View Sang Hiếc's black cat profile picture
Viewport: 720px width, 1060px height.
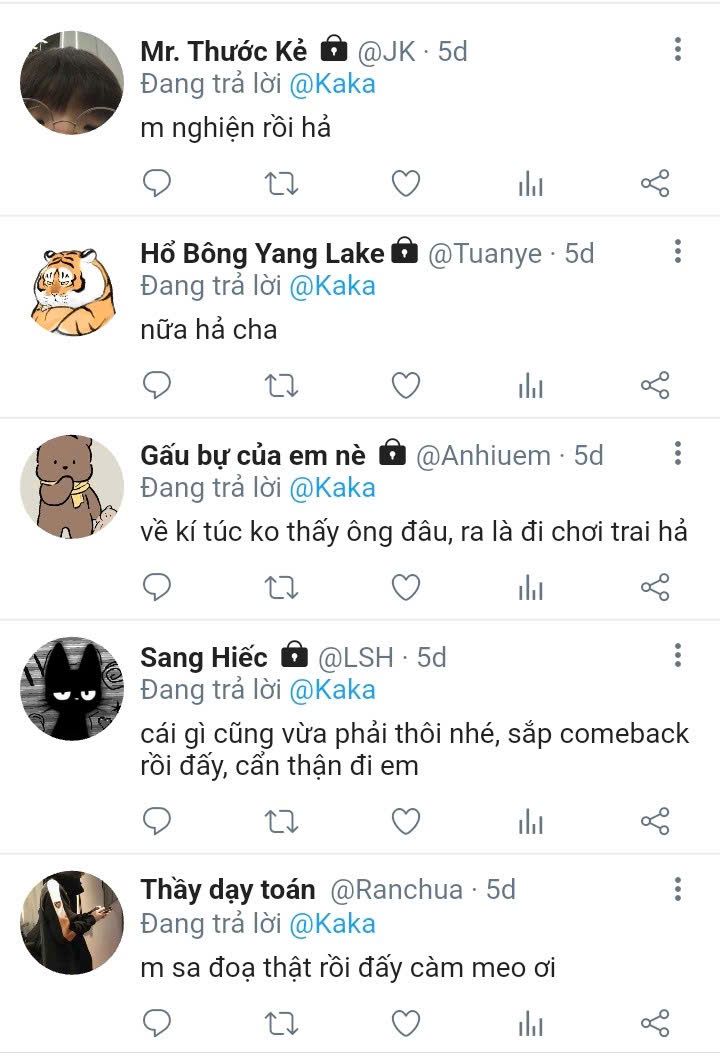(71, 689)
